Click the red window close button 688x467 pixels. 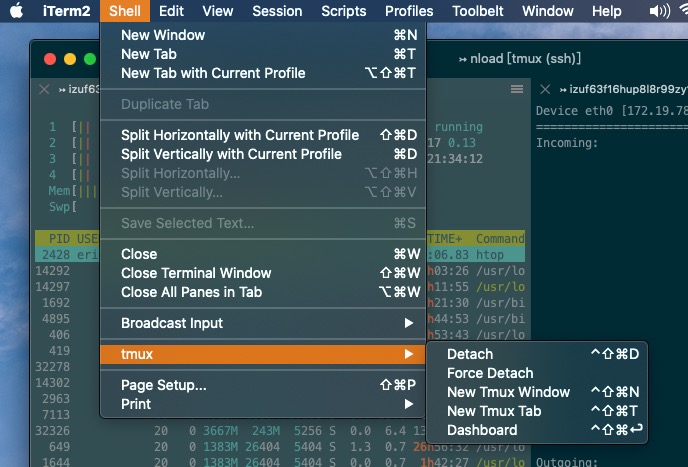tap(50, 59)
